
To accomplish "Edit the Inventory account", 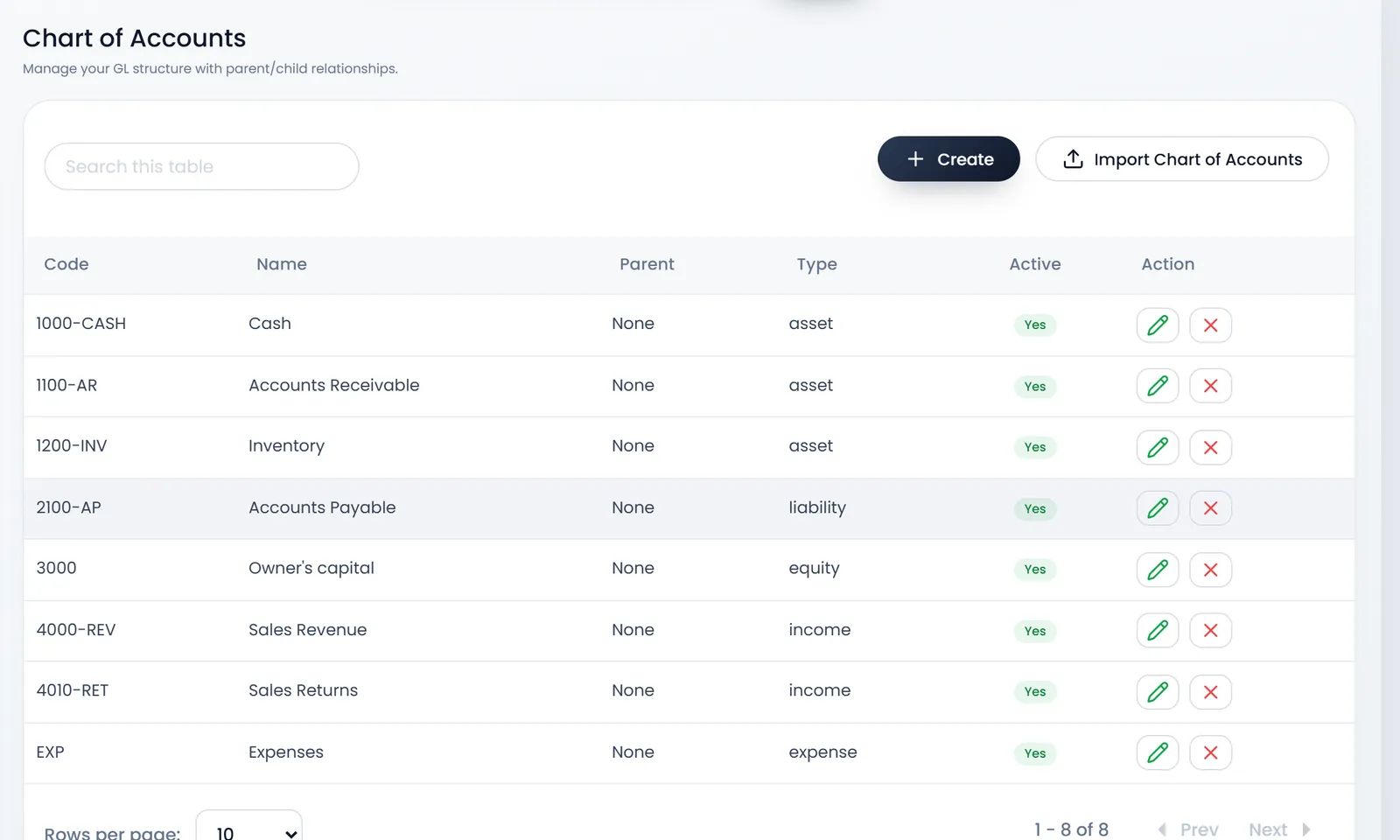I will [x=1158, y=447].
